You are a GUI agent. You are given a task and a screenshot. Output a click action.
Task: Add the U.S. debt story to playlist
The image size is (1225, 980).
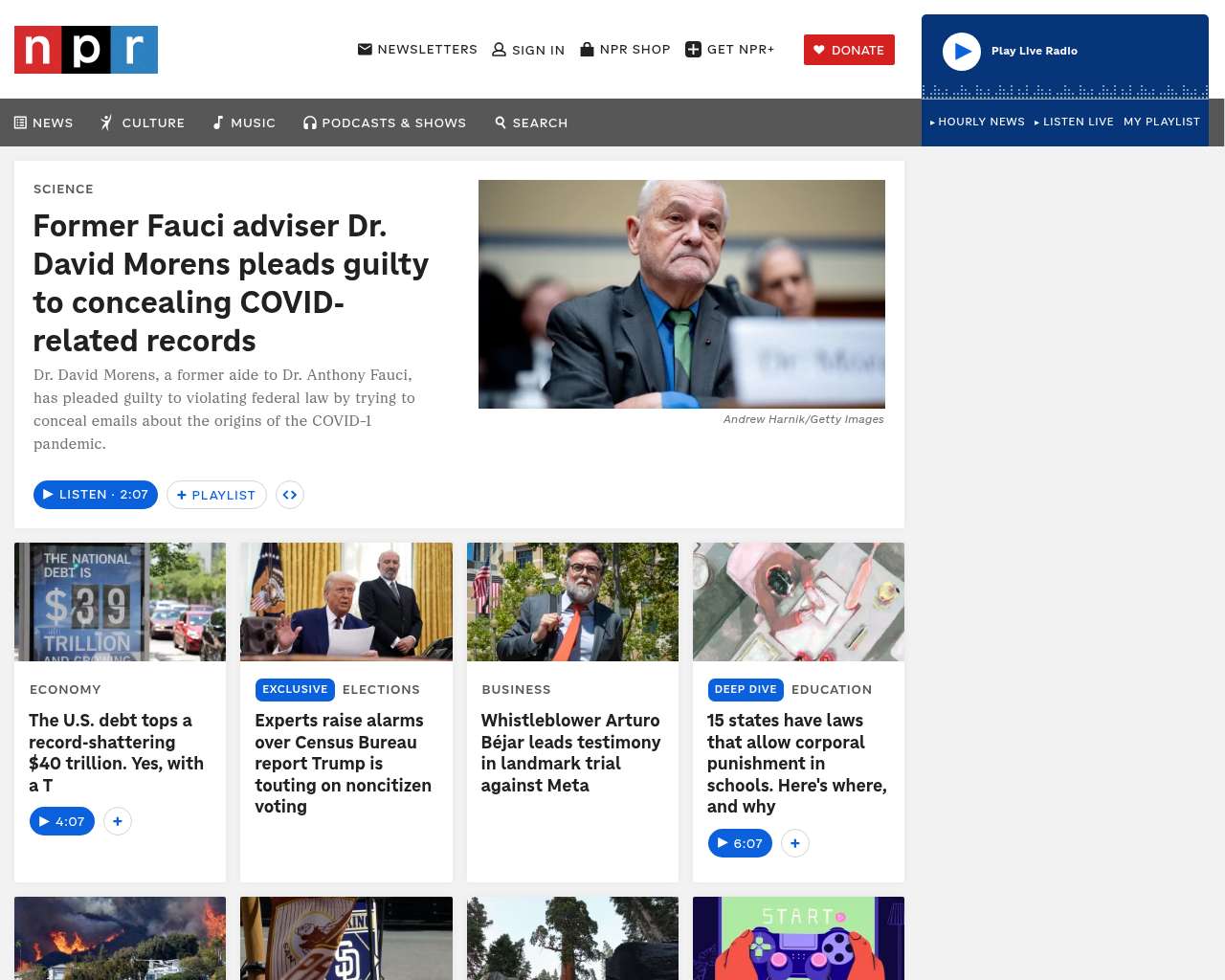(118, 821)
